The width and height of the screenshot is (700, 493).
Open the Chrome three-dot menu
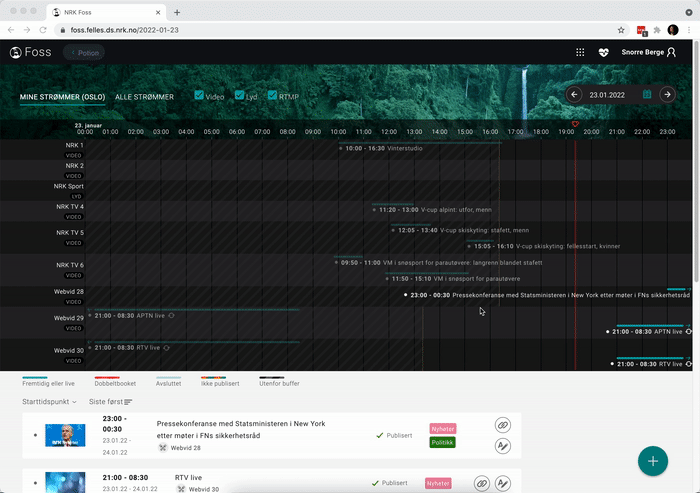[689, 30]
